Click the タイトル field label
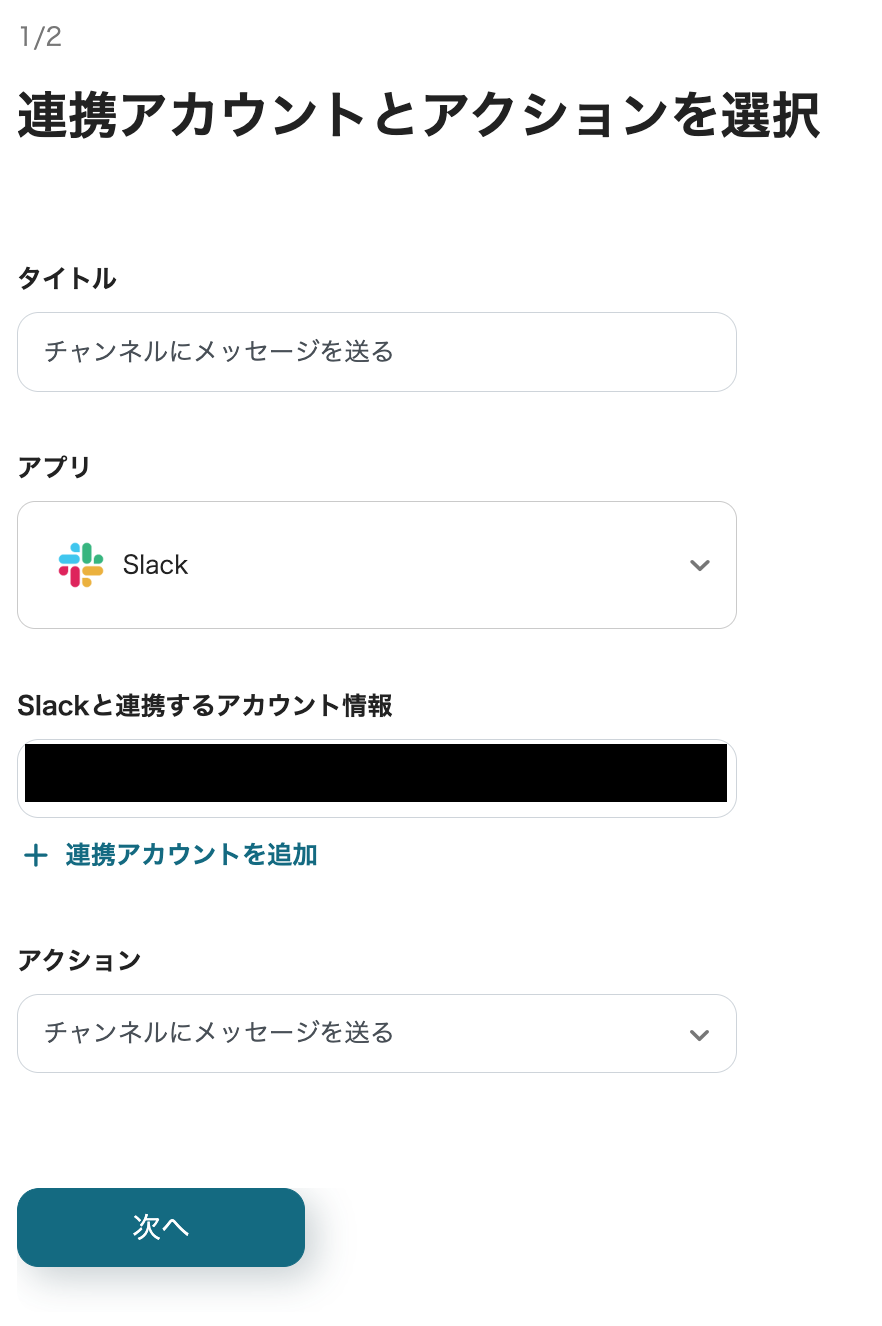The width and height of the screenshot is (882, 1326). tap(67, 279)
